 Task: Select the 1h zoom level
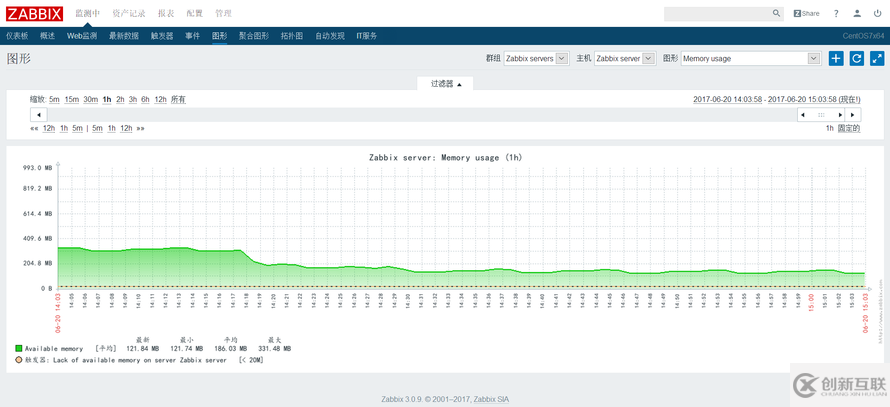pos(107,99)
